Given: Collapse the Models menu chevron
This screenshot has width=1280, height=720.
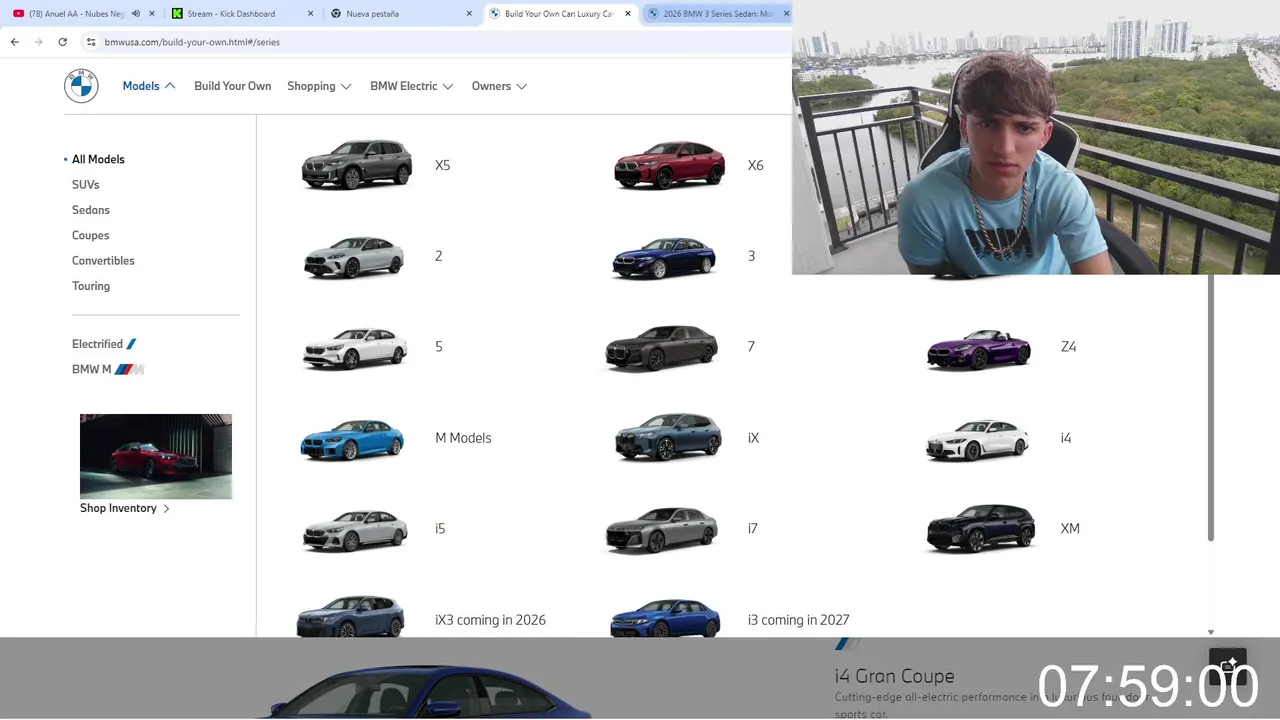Looking at the screenshot, I should tap(170, 86).
